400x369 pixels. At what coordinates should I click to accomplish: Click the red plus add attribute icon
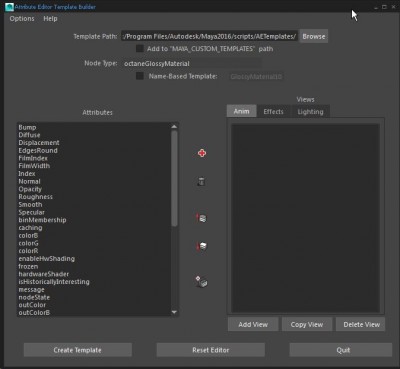pos(202,153)
